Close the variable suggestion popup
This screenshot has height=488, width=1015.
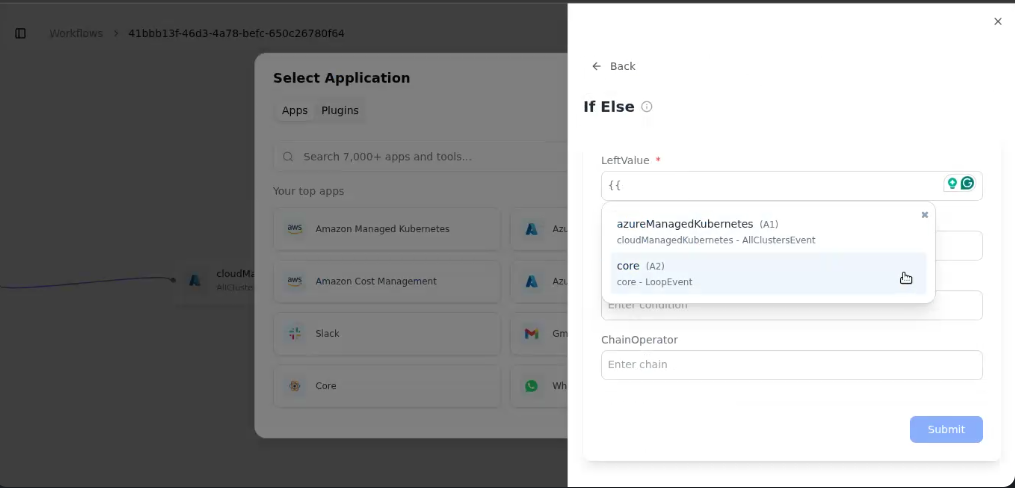click(924, 215)
